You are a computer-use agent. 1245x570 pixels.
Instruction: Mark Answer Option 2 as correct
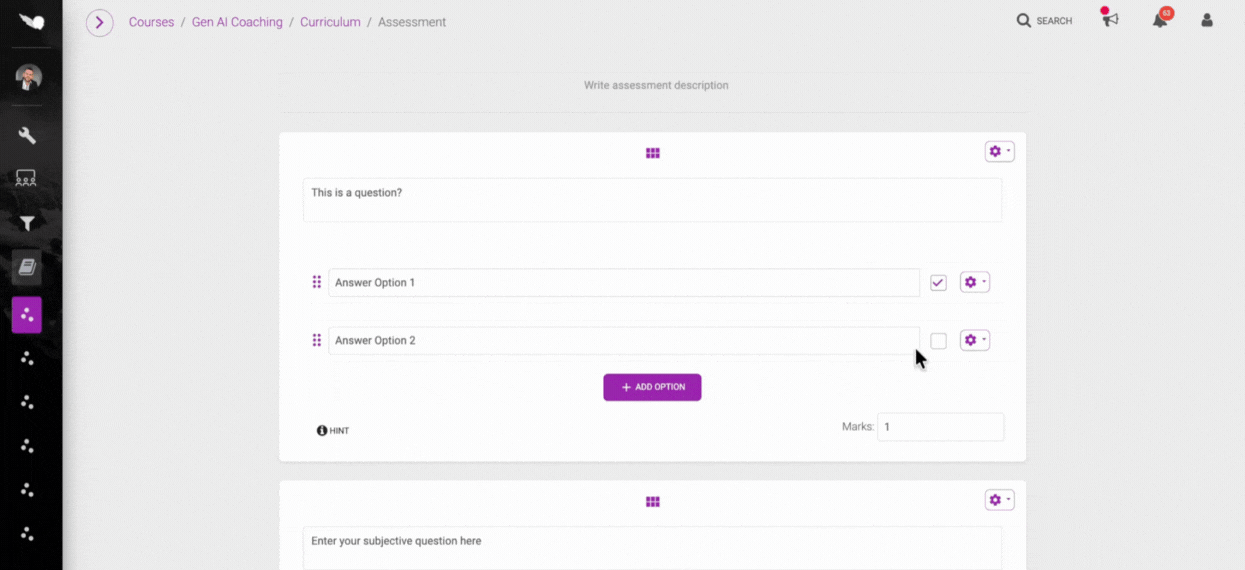coord(938,341)
